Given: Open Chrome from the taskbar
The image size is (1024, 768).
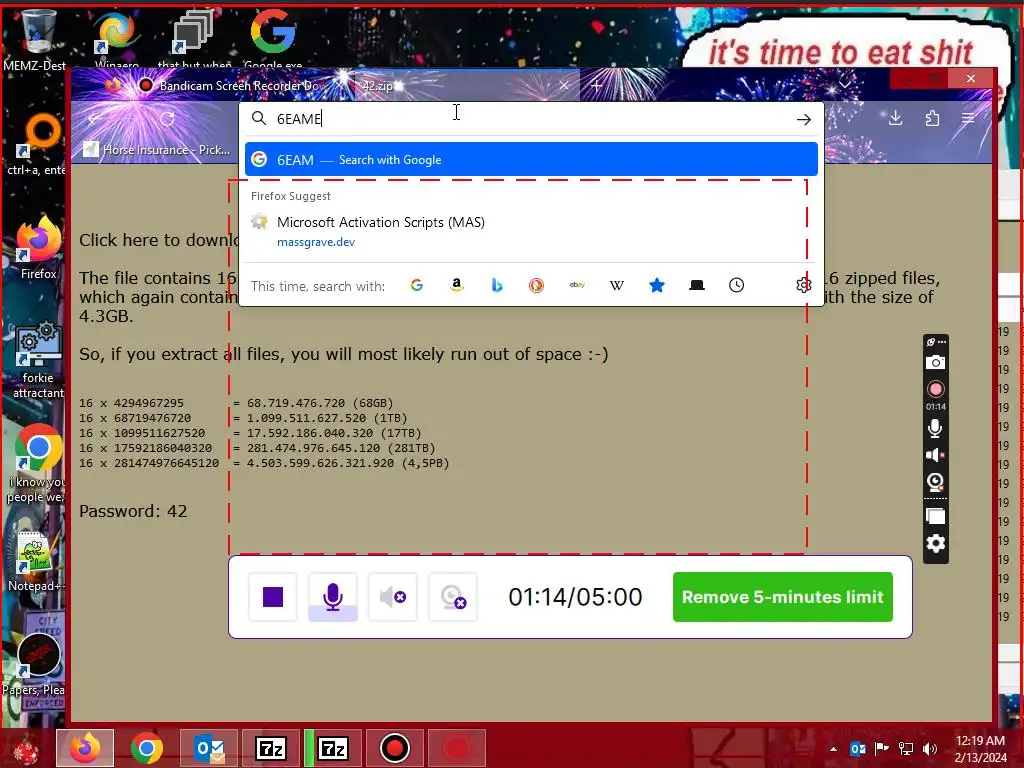Looking at the screenshot, I should pyautogui.click(x=146, y=748).
